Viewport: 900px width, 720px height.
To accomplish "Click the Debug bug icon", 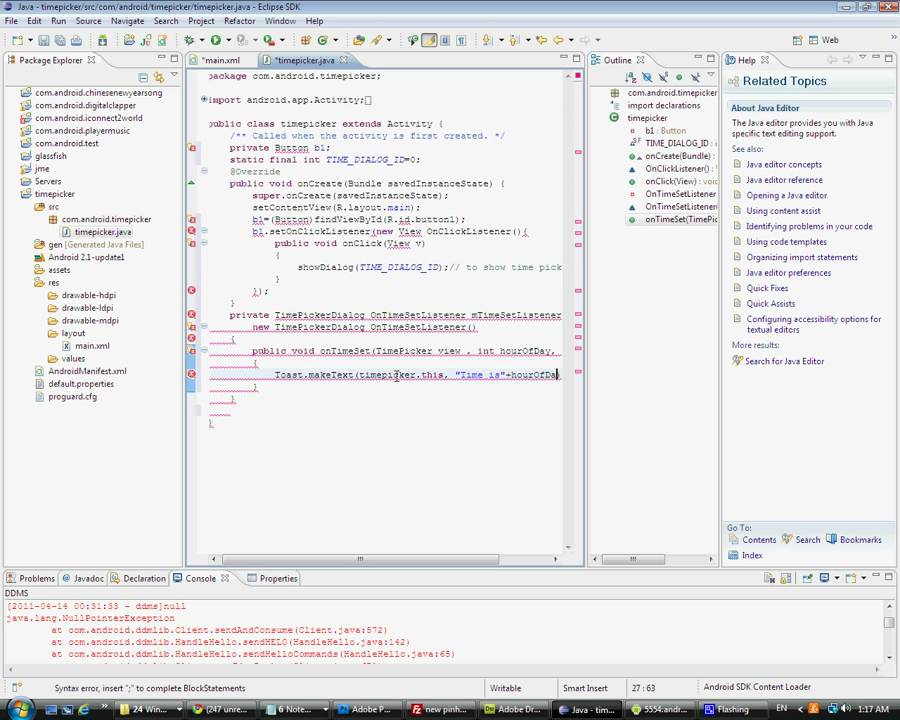I will (x=188, y=40).
